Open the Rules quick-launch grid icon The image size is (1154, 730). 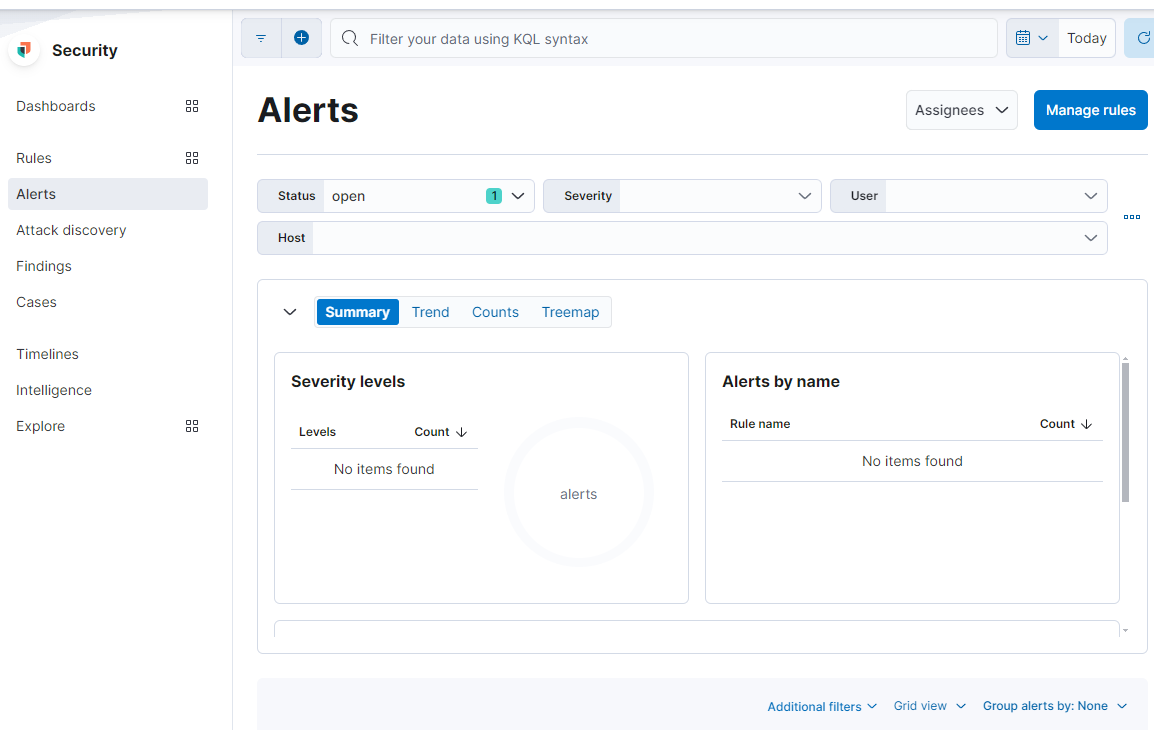(192, 157)
